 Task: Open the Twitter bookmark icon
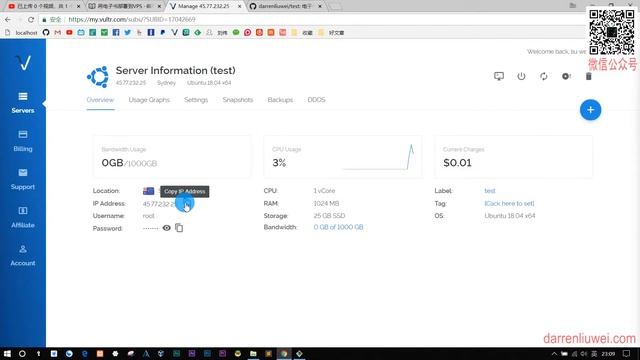(128, 32)
